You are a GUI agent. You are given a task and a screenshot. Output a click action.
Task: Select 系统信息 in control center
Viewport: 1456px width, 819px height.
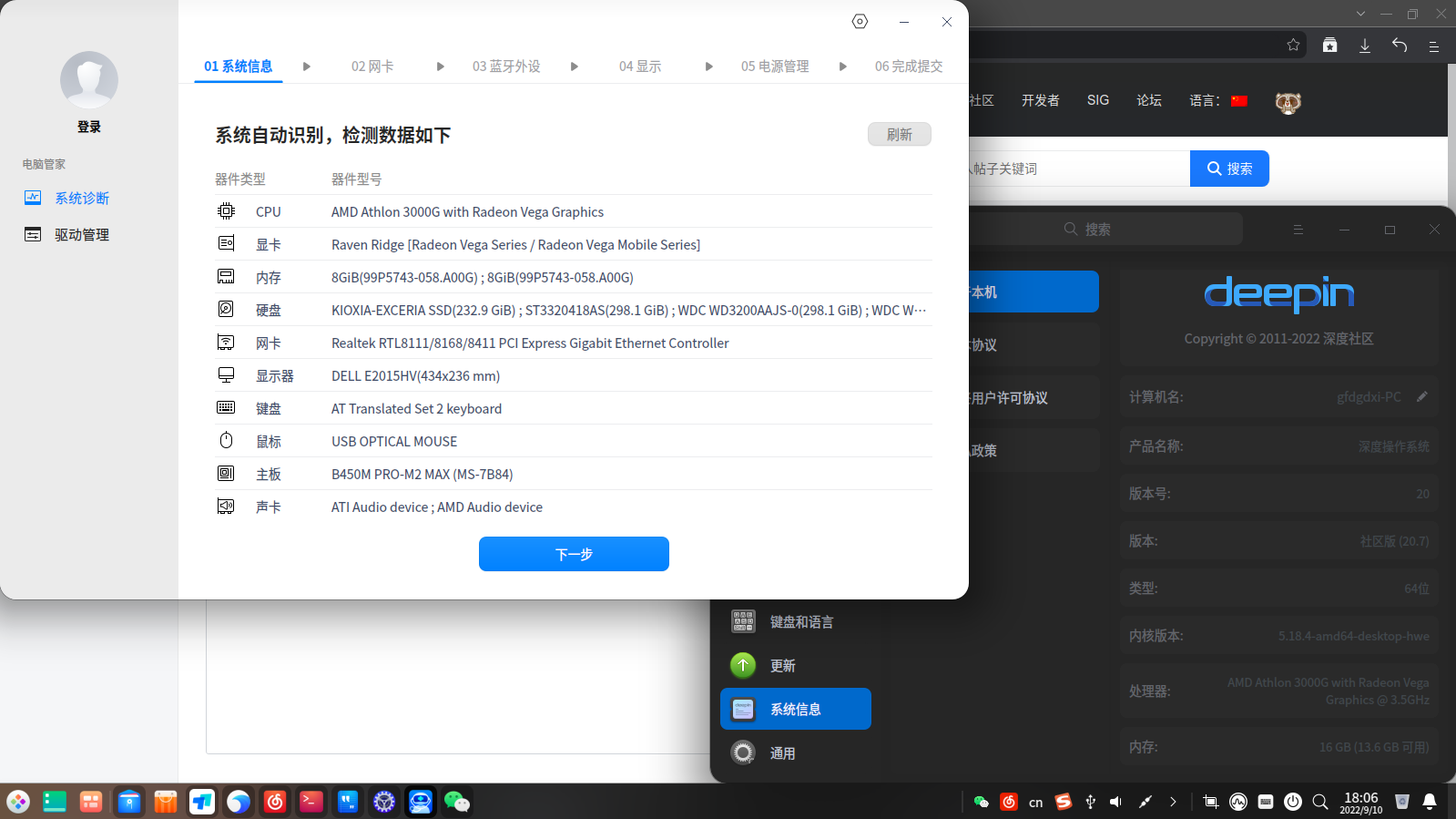click(796, 709)
